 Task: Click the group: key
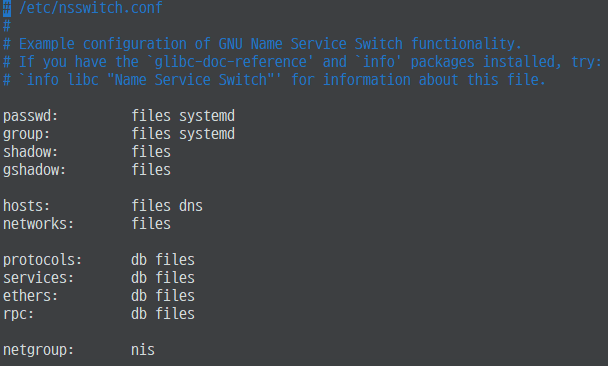[26, 134]
